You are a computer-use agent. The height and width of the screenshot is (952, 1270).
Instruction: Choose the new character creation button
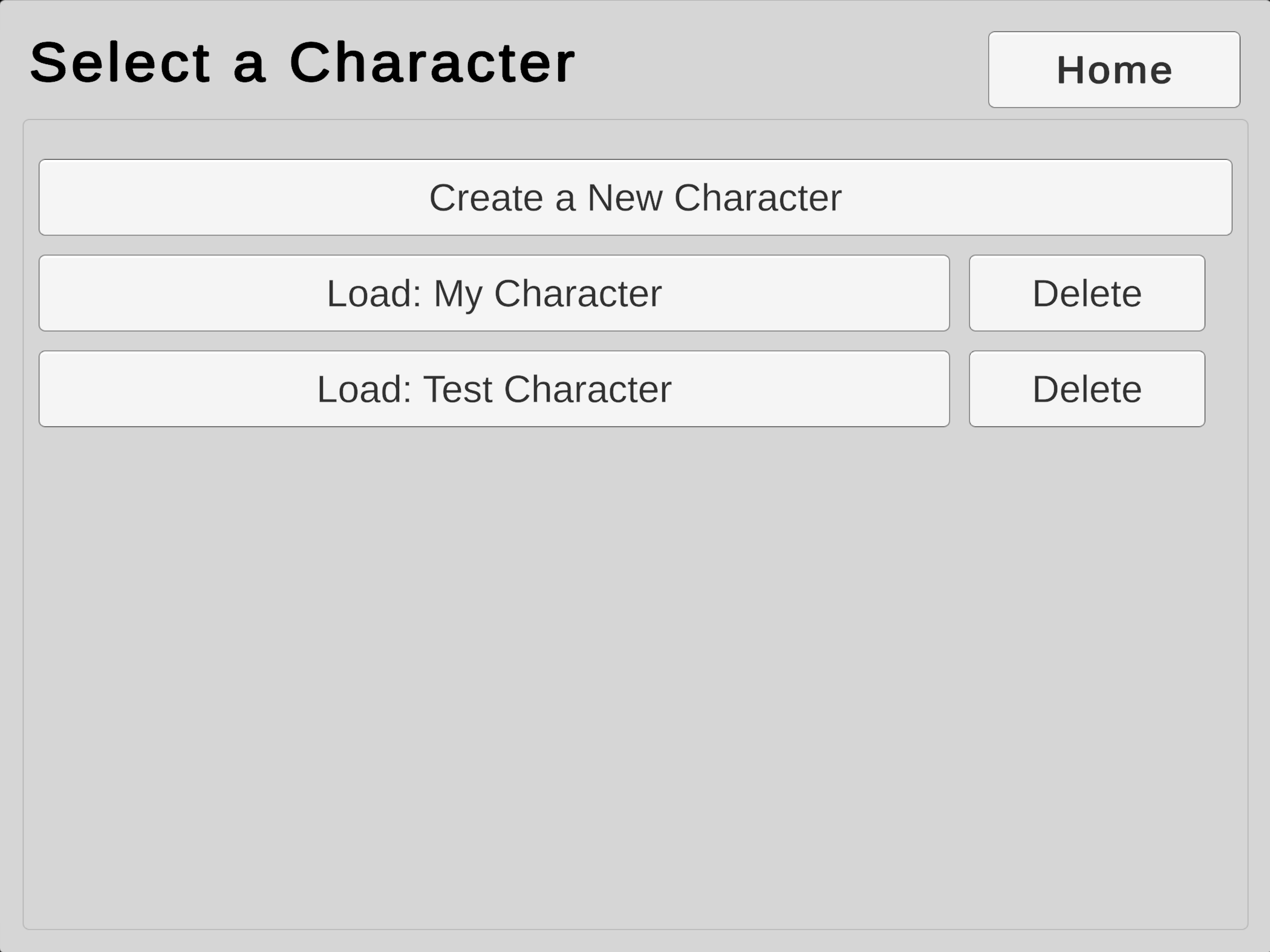pos(635,197)
